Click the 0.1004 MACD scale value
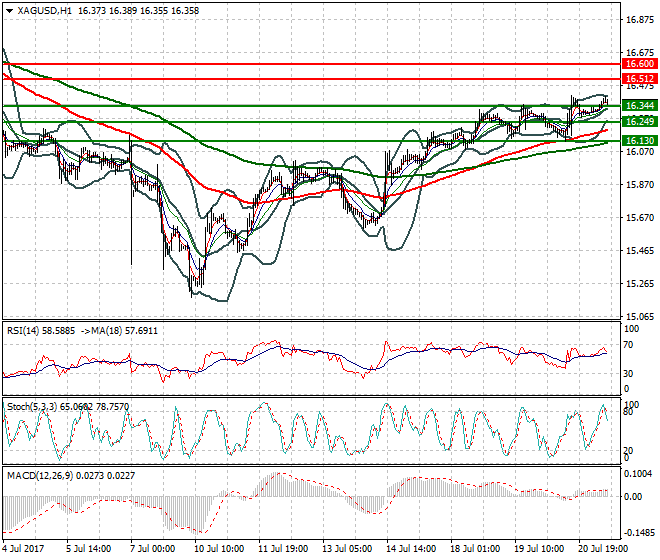Screen dimensions: 660x560 pyautogui.click(x=639, y=474)
